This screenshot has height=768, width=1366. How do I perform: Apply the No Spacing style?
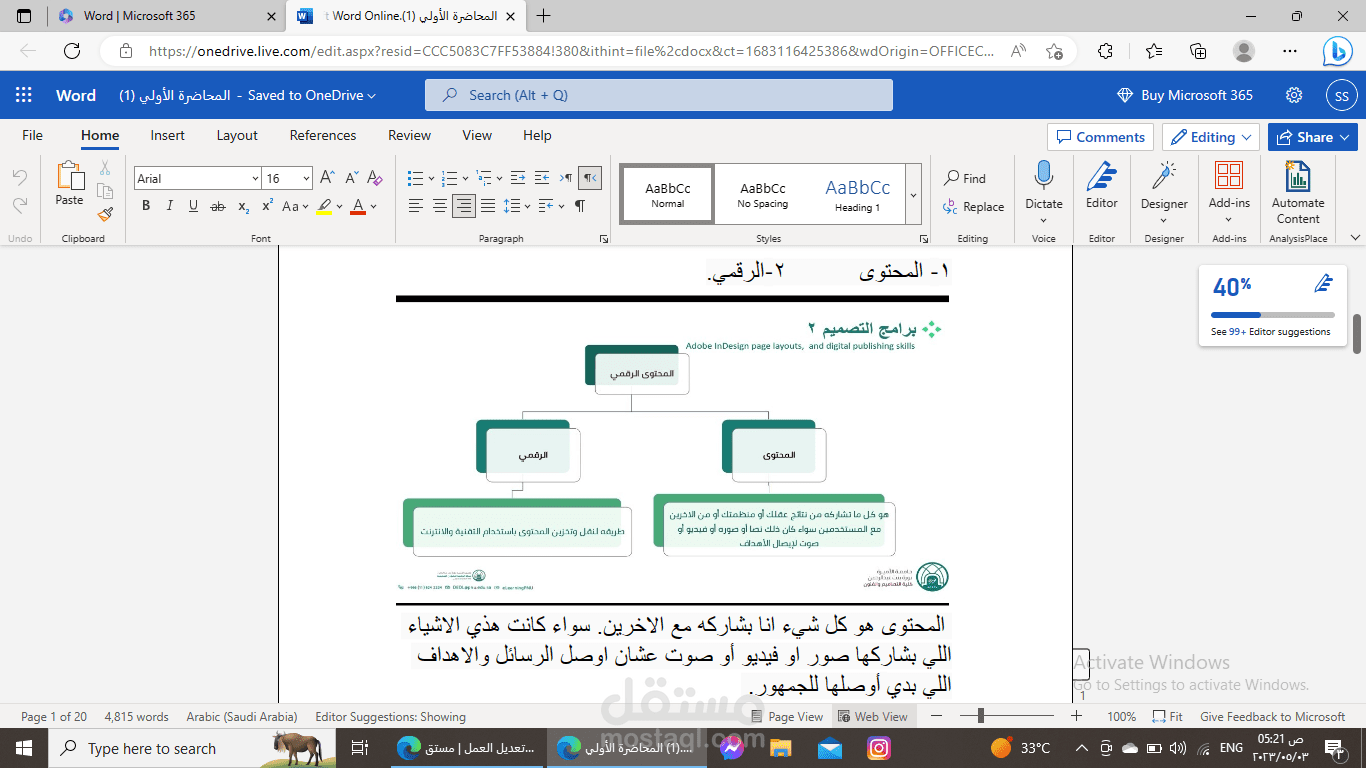click(763, 194)
